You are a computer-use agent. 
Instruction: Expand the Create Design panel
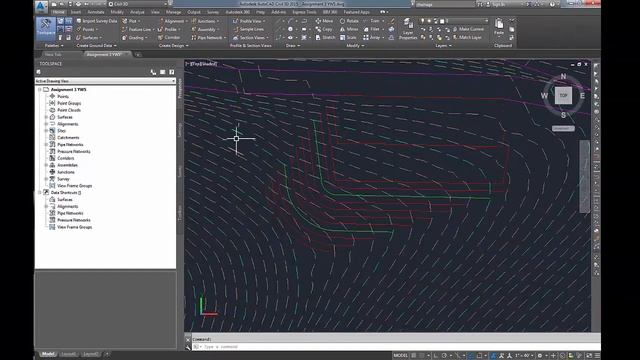pos(173,46)
